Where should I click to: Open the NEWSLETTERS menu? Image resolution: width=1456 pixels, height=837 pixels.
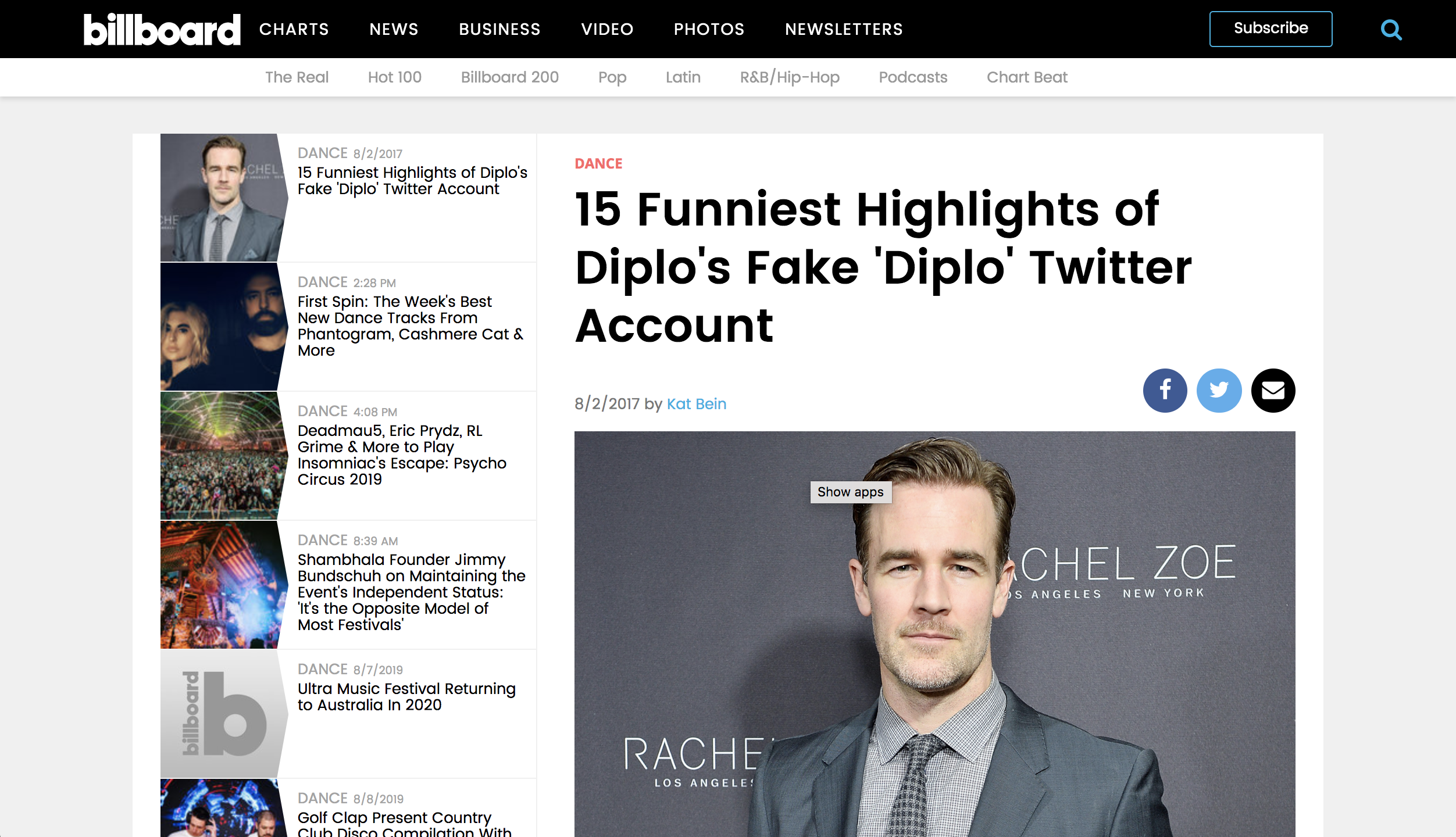(x=844, y=29)
